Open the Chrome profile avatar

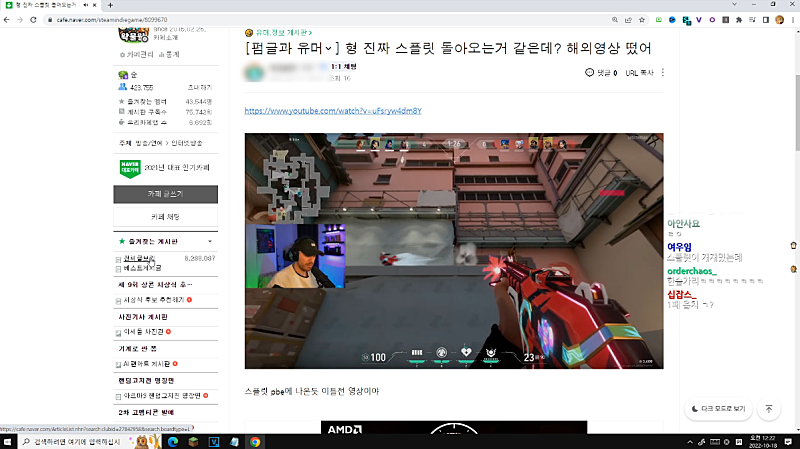[x=779, y=20]
